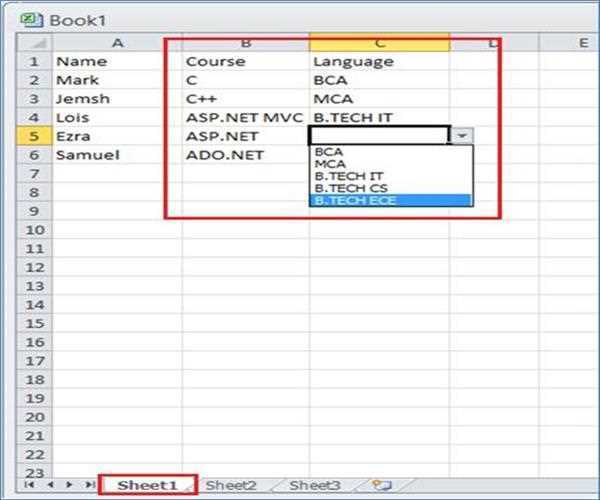Activate the Sheet1 tab
The height and width of the screenshot is (500, 600).
pyautogui.click(x=146, y=485)
